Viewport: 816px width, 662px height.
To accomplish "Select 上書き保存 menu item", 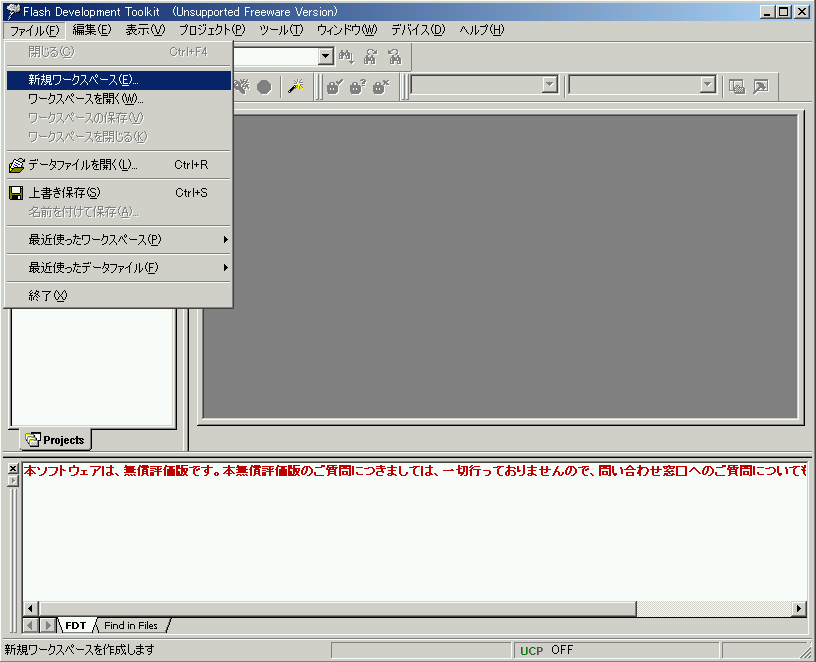I will 119,193.
